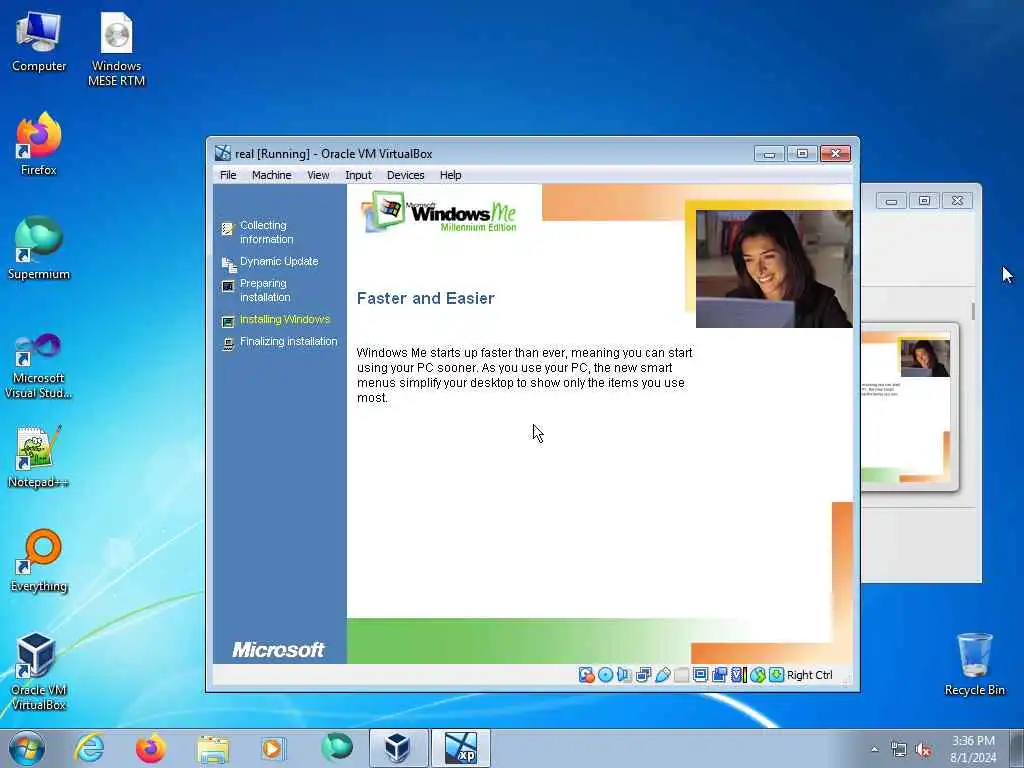This screenshot has height=768, width=1024.
Task: Open the Help menu in VirtualBox
Action: click(451, 175)
